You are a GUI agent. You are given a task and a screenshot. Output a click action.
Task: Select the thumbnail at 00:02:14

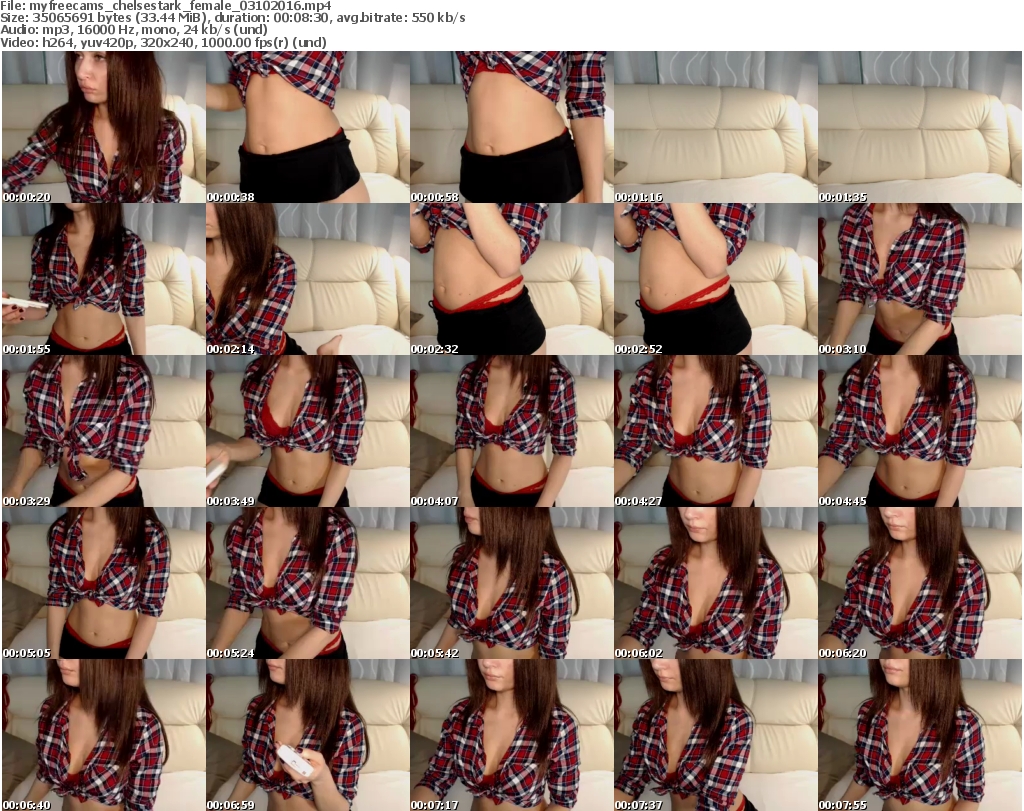308,279
